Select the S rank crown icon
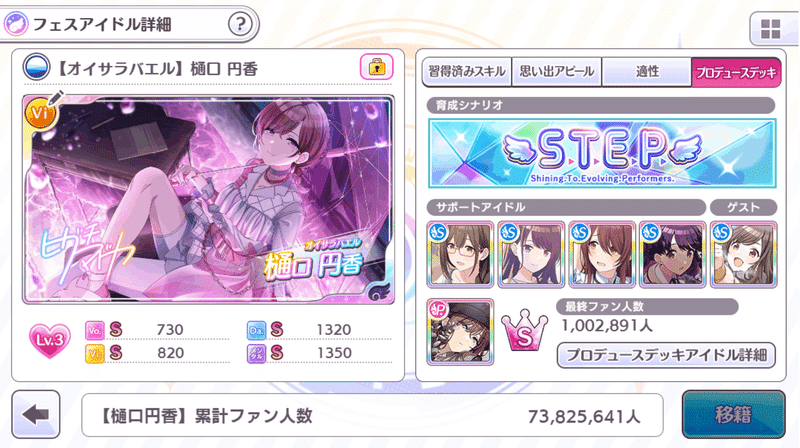 [x=524, y=332]
